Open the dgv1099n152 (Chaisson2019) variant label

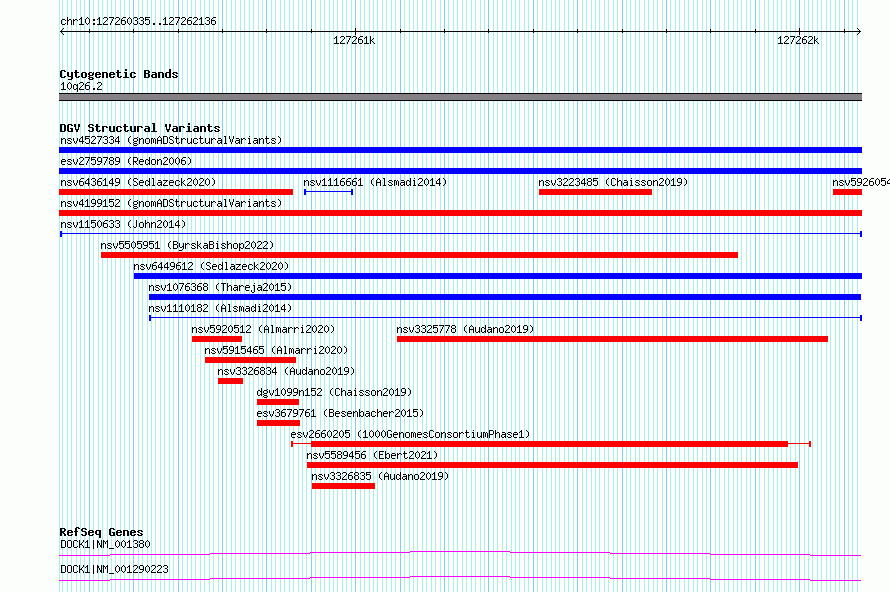click(334, 392)
